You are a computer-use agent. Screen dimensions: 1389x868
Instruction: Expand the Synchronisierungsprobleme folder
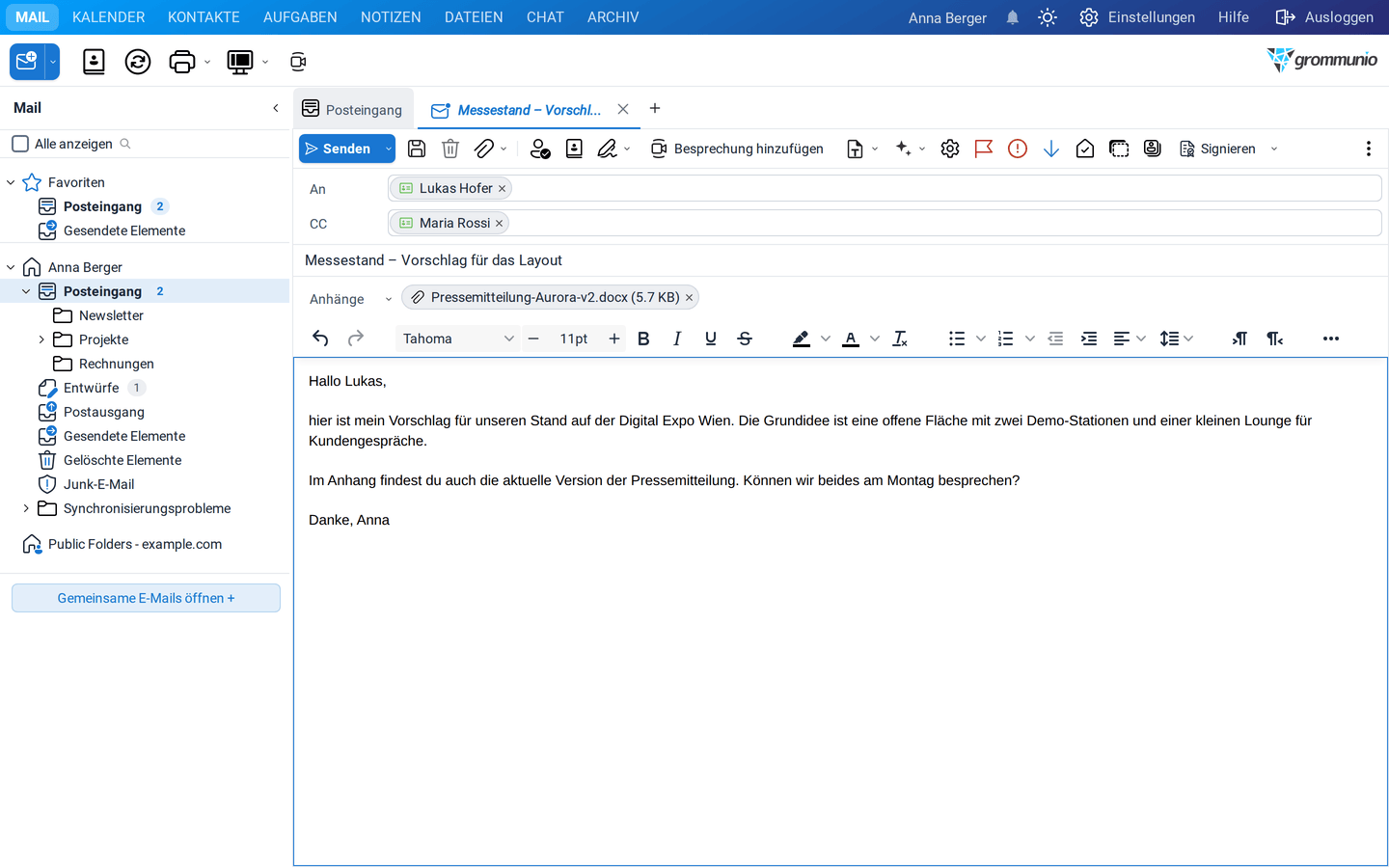click(x=26, y=508)
